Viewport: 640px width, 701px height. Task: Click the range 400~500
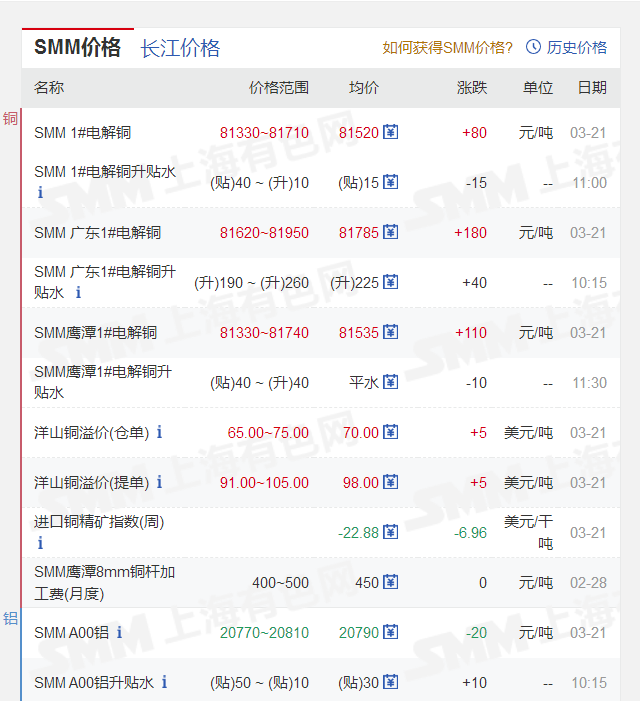coord(280,583)
